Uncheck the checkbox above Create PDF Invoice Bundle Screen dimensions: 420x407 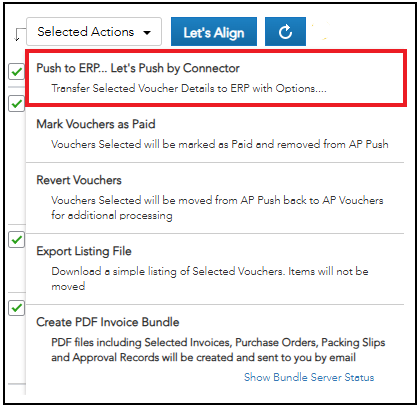17,307
